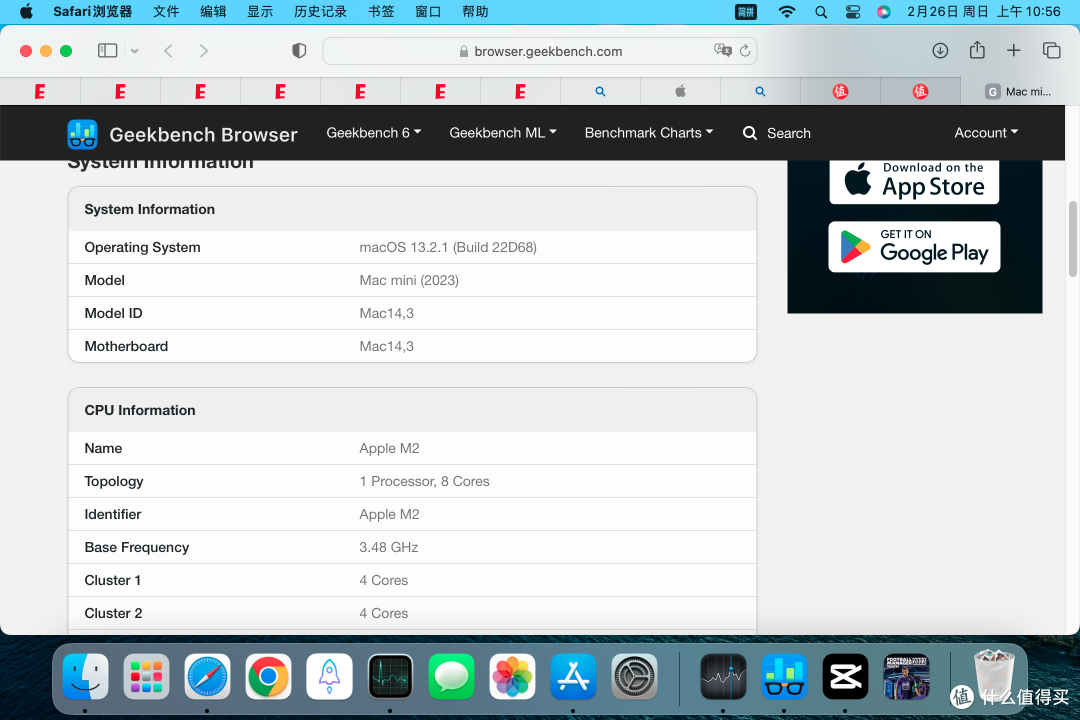The width and height of the screenshot is (1080, 720).
Task: Add a new tab with the plus icon
Action: [1013, 50]
